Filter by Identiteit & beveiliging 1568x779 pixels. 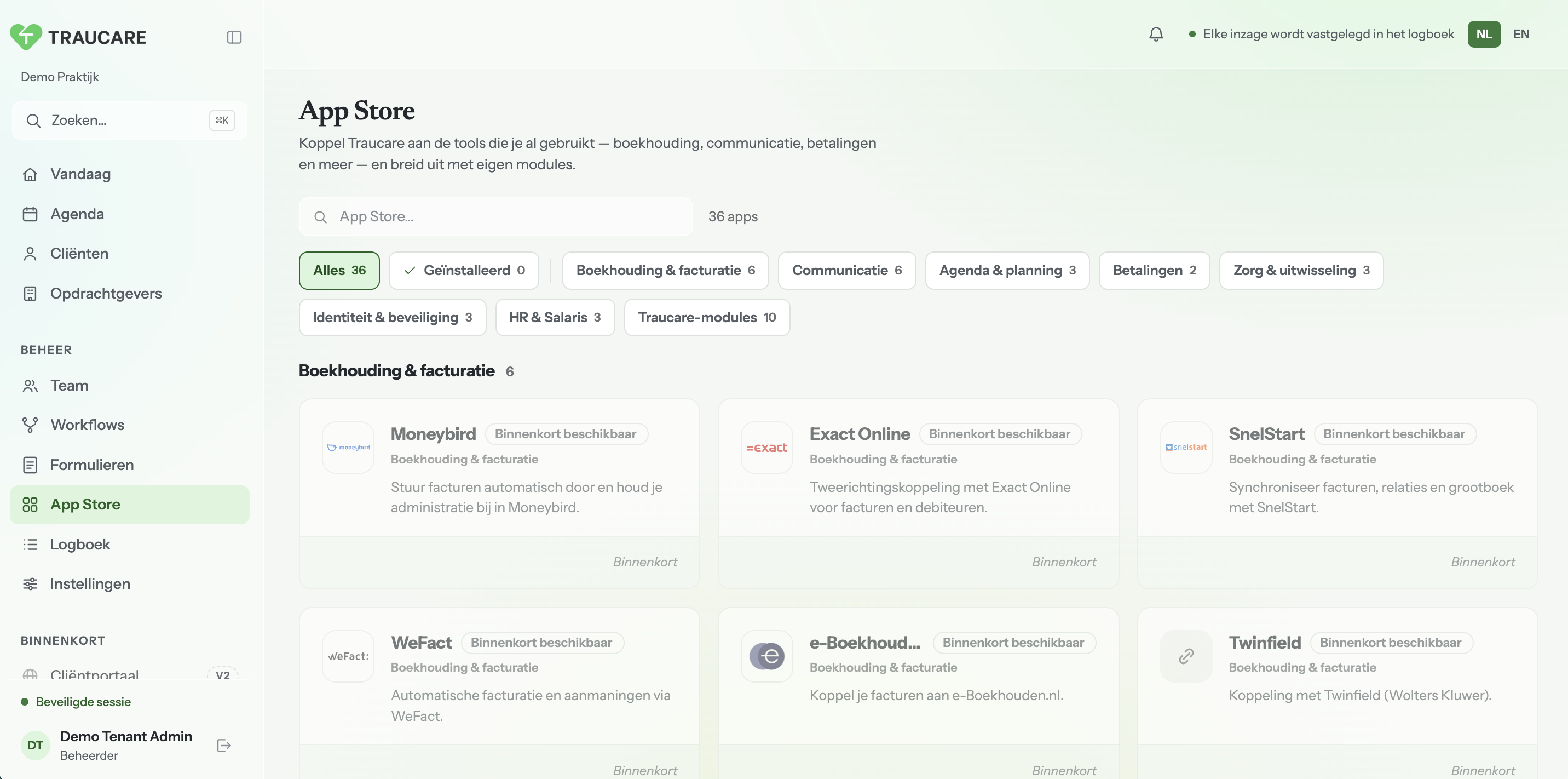point(392,317)
